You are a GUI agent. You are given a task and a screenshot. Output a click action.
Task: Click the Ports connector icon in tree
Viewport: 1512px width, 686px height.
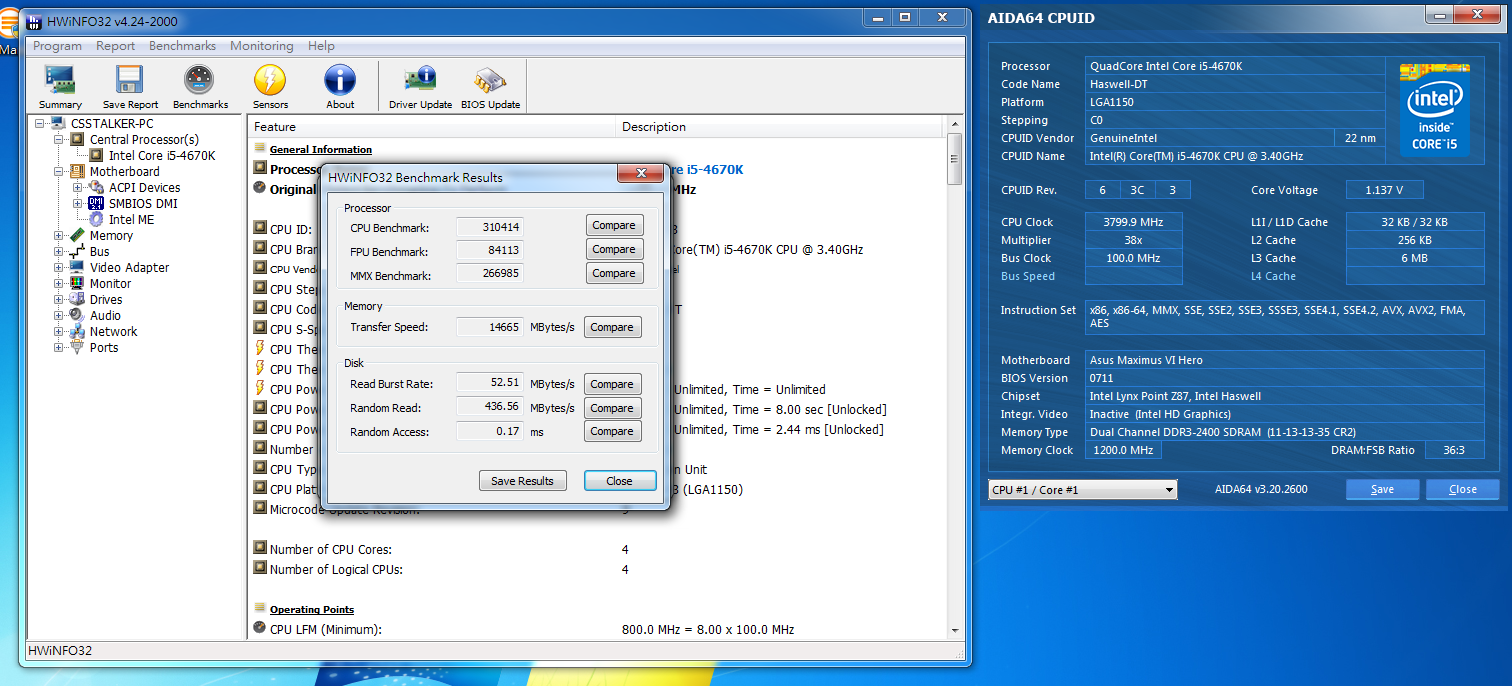tap(77, 347)
